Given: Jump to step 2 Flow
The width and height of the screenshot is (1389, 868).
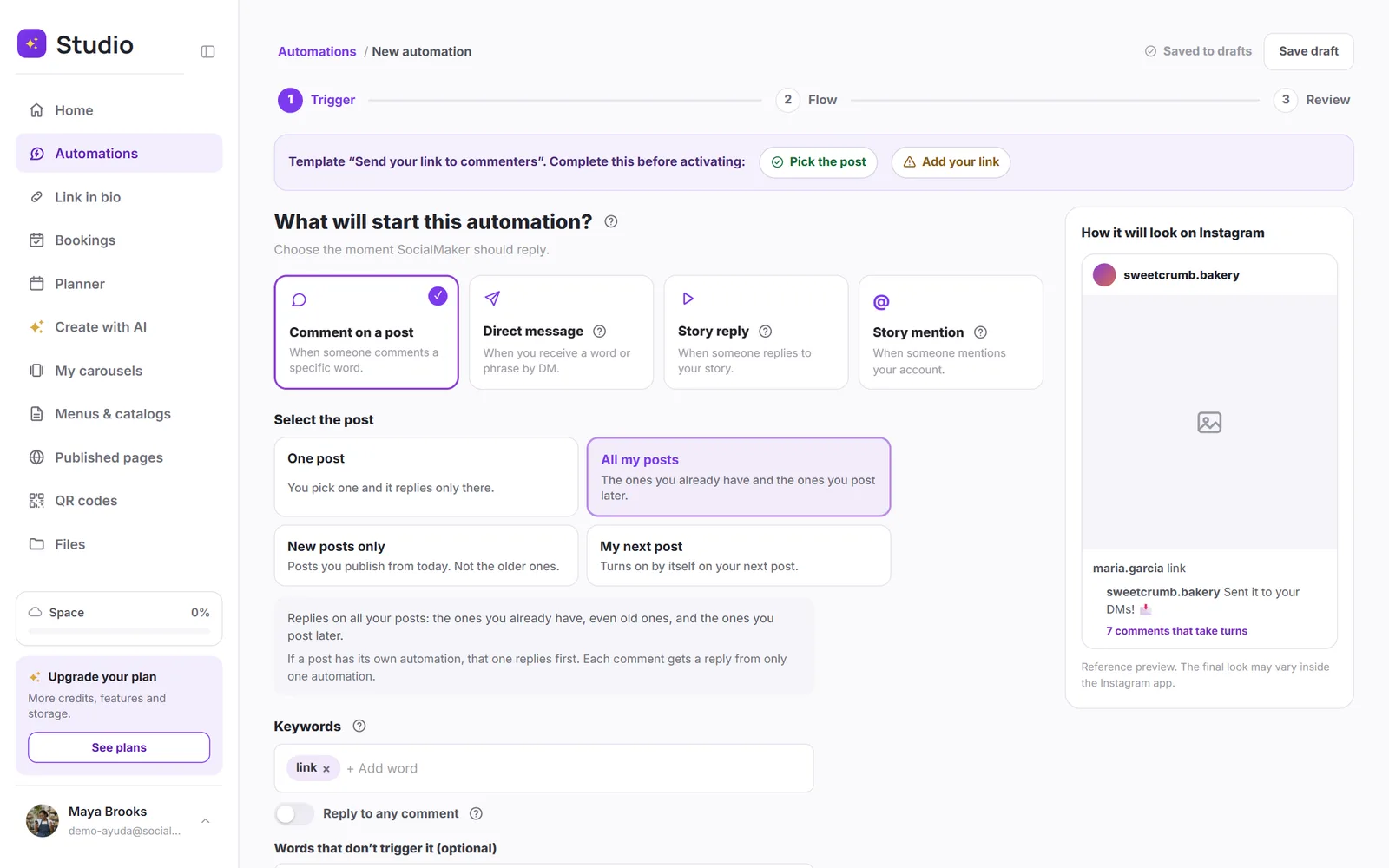Looking at the screenshot, I should pyautogui.click(x=807, y=100).
